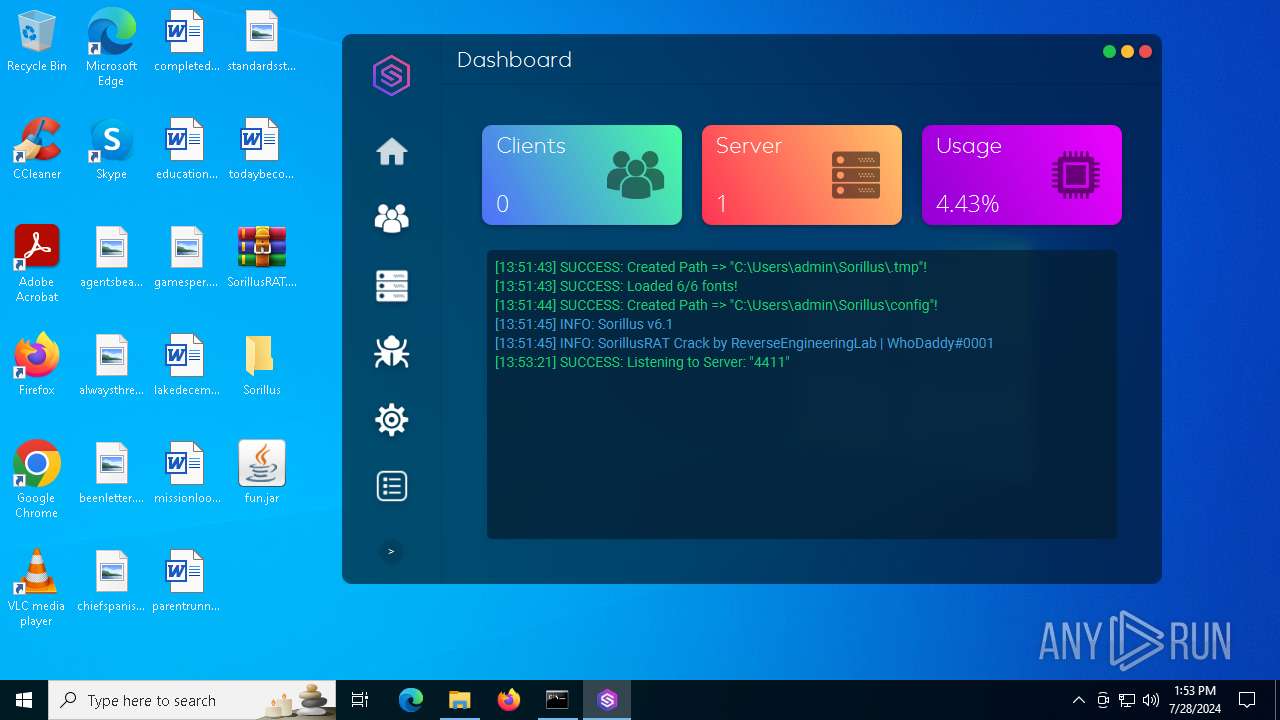
Task: Select the Firefox desktop icon
Action: (x=37, y=365)
